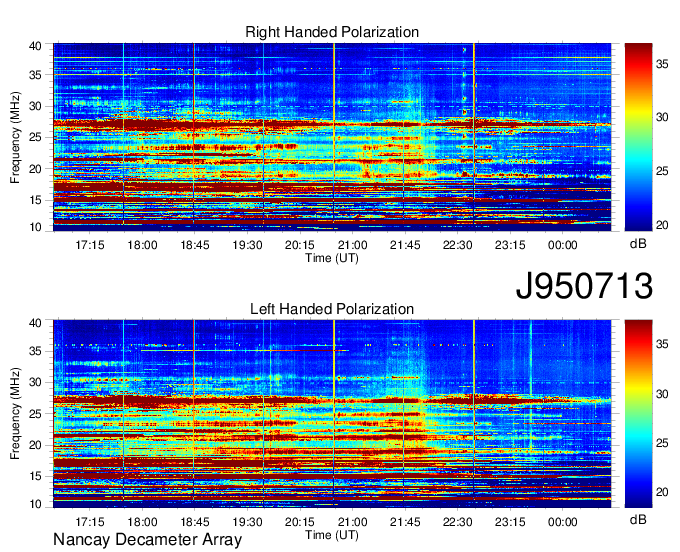Click "22:30" tick on right-handed plot time axis
The image size is (680, 552).
458,245
